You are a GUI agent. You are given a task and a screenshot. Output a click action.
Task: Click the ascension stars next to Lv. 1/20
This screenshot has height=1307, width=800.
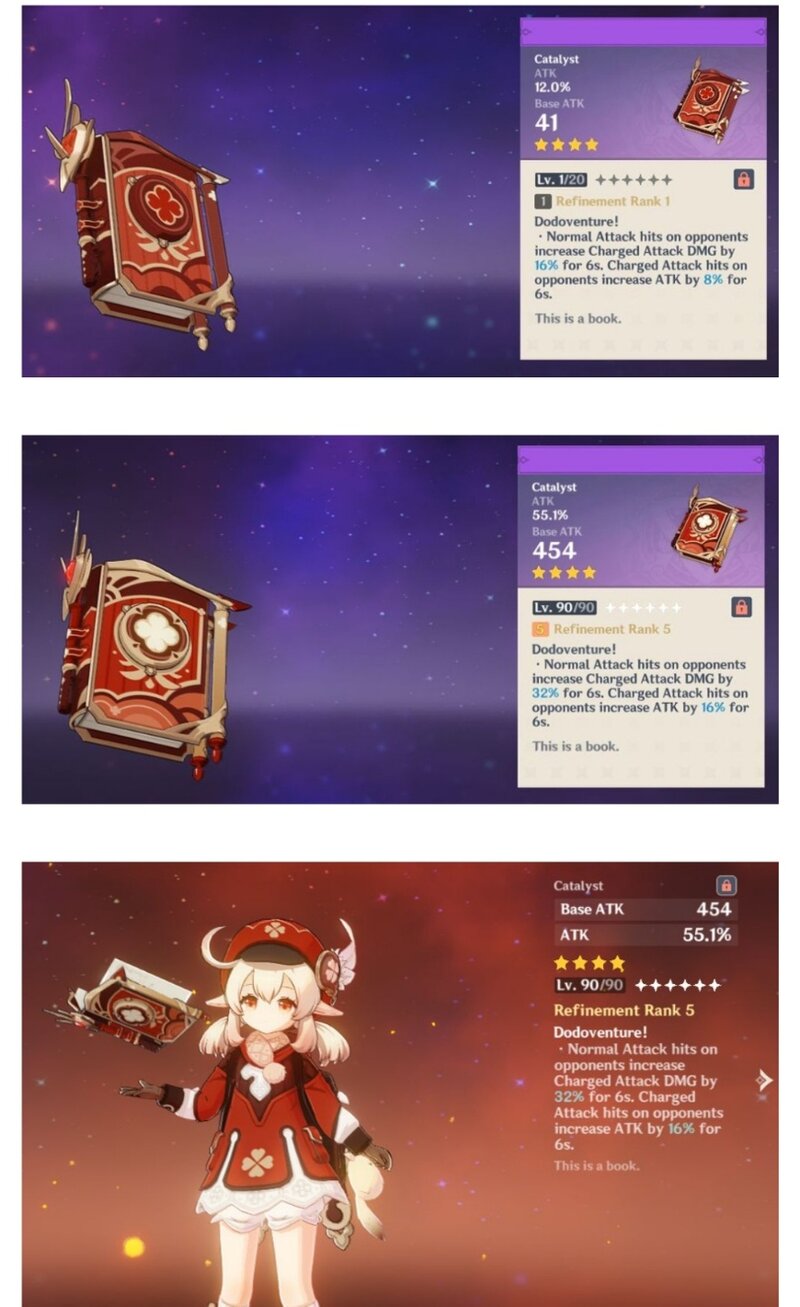point(633,180)
